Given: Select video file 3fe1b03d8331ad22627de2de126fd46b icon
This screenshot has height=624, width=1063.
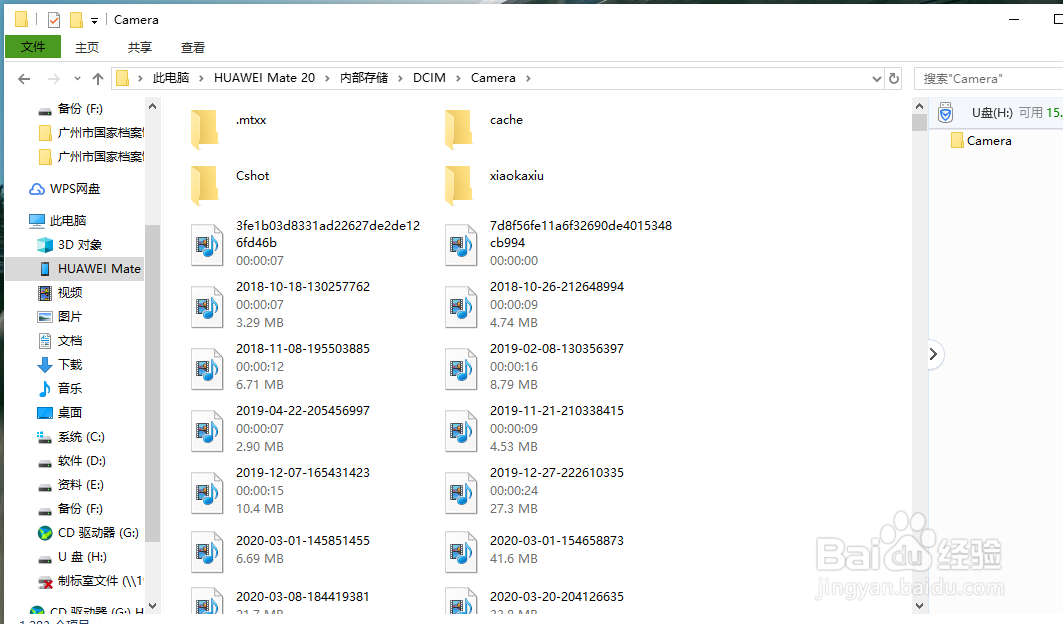Looking at the screenshot, I should (207, 245).
